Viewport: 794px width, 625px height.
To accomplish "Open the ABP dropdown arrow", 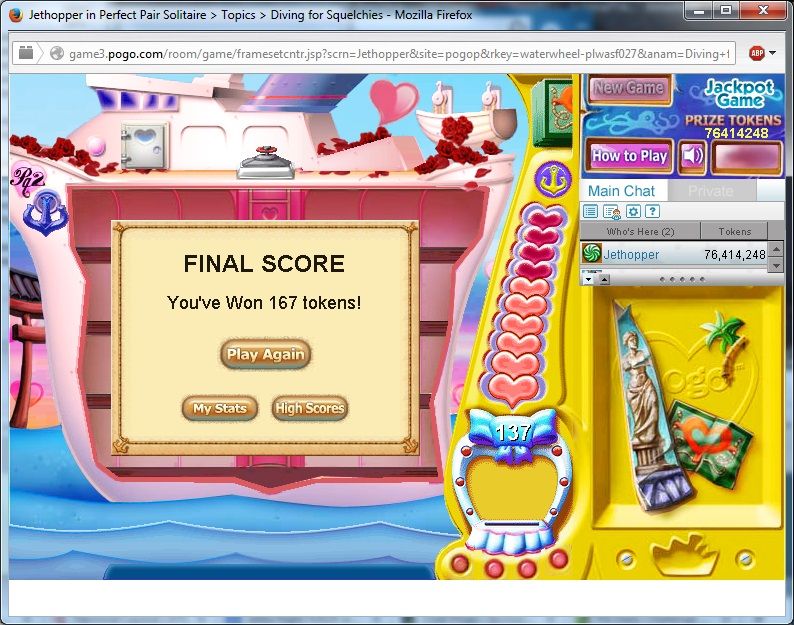I will coord(773,53).
